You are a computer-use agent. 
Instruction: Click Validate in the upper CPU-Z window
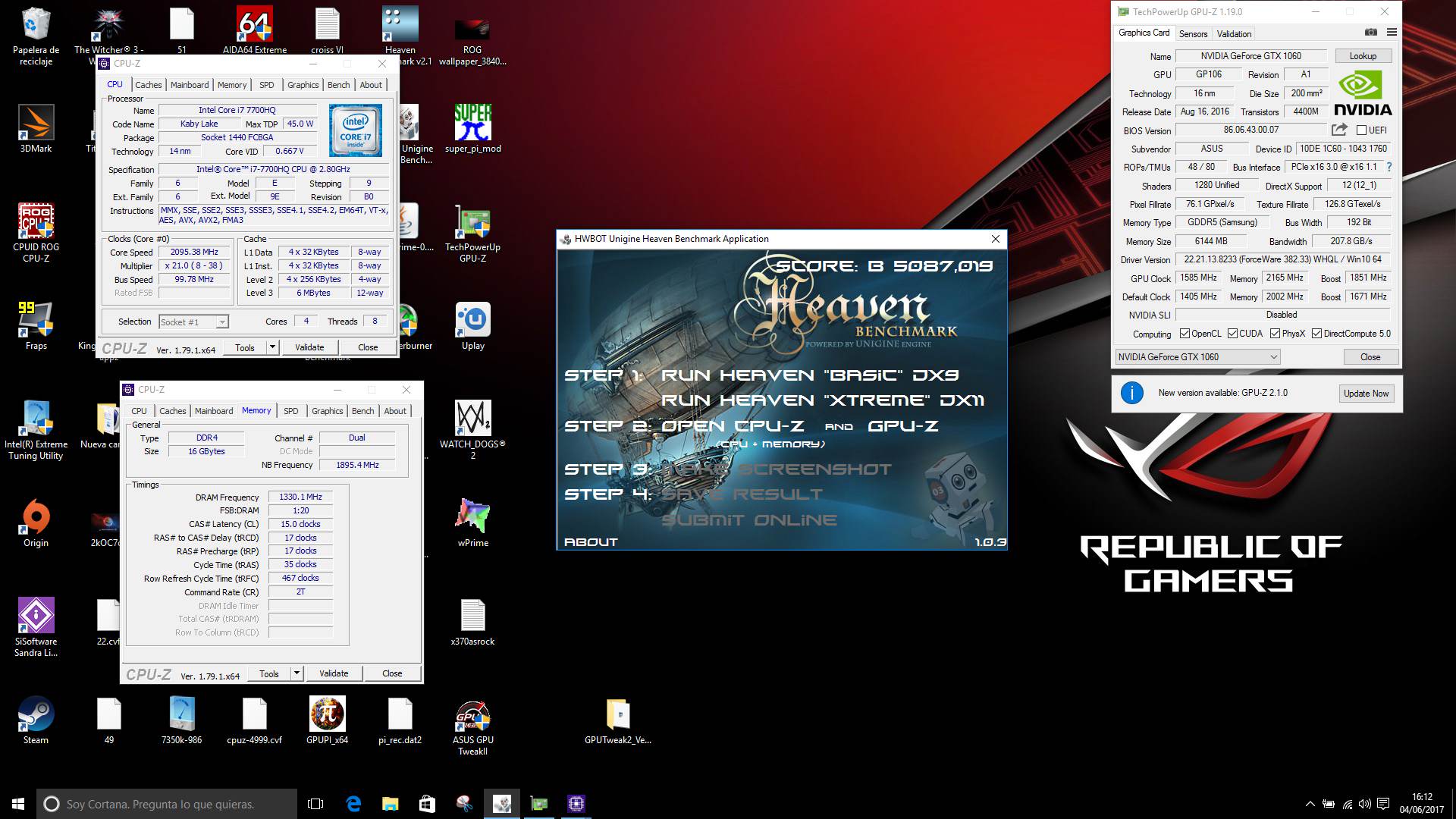pyautogui.click(x=309, y=347)
